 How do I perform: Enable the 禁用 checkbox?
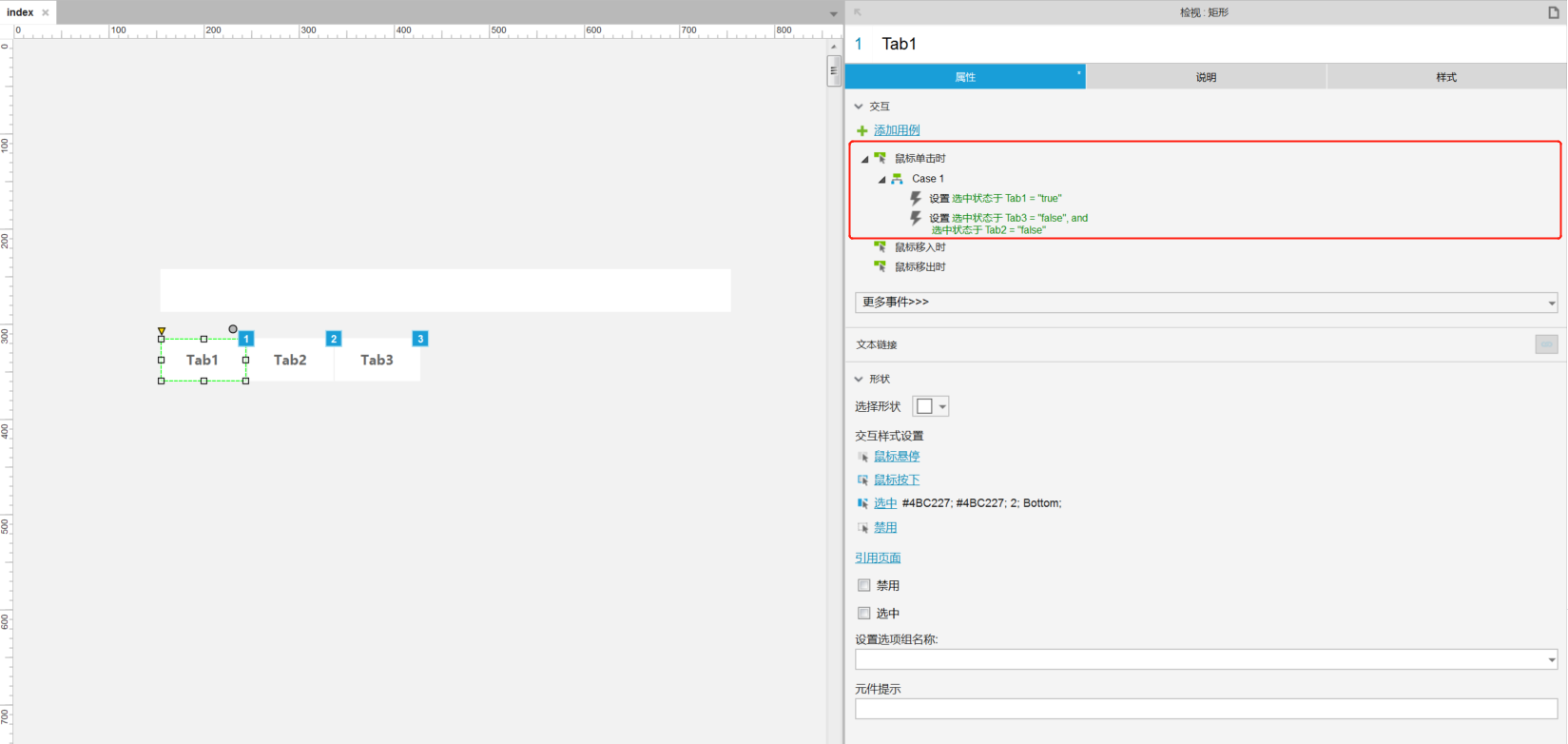(x=864, y=585)
